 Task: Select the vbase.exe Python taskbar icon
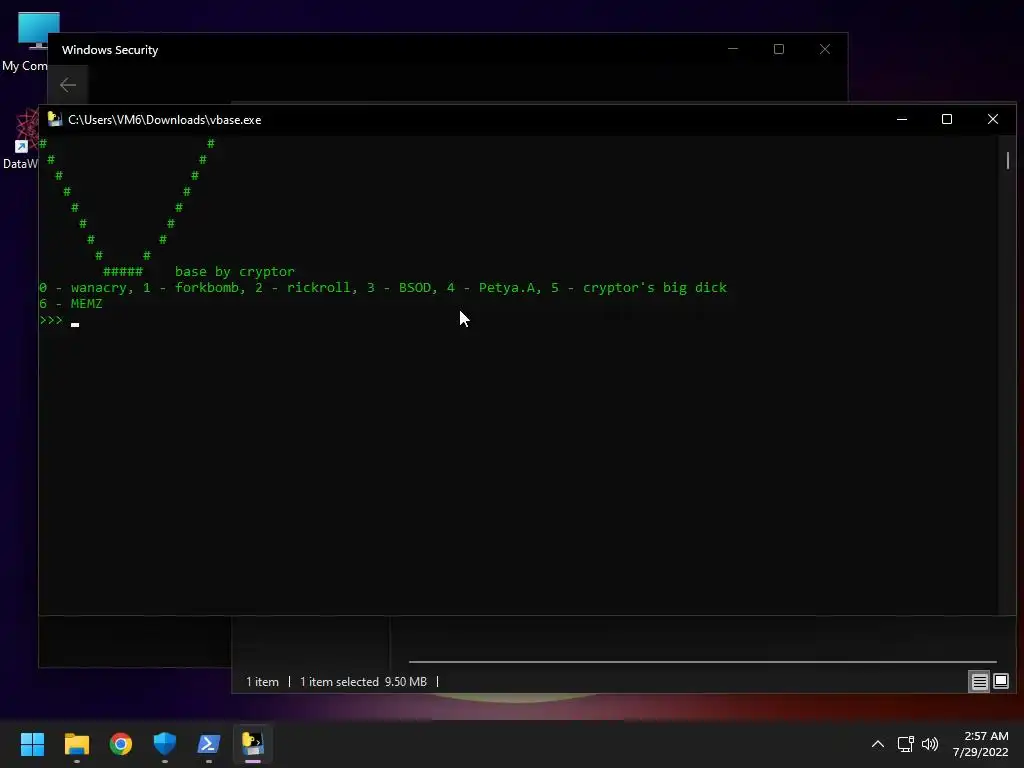[253, 744]
